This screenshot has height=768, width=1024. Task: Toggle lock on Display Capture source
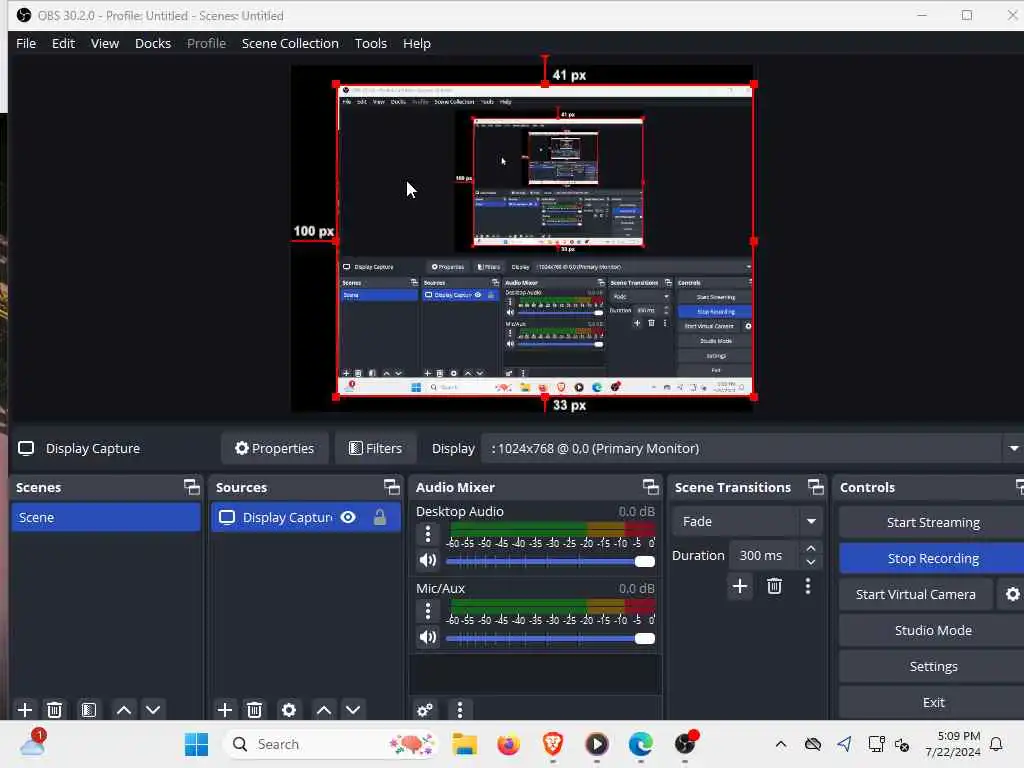(379, 517)
